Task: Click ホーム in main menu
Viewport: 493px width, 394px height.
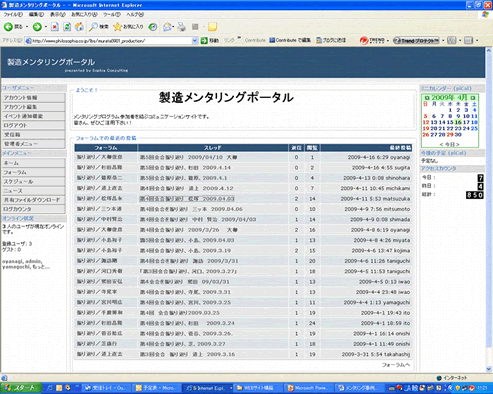Action: click(33, 163)
